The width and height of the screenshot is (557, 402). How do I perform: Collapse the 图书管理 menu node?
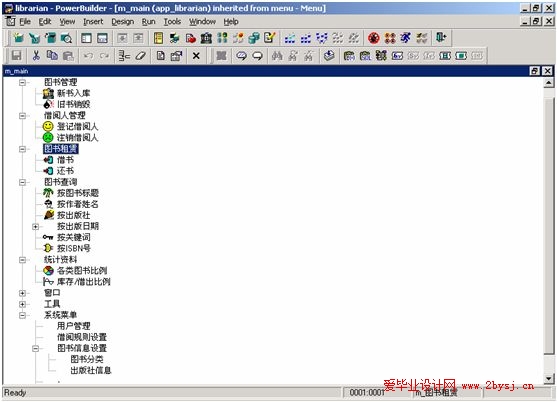[22, 82]
